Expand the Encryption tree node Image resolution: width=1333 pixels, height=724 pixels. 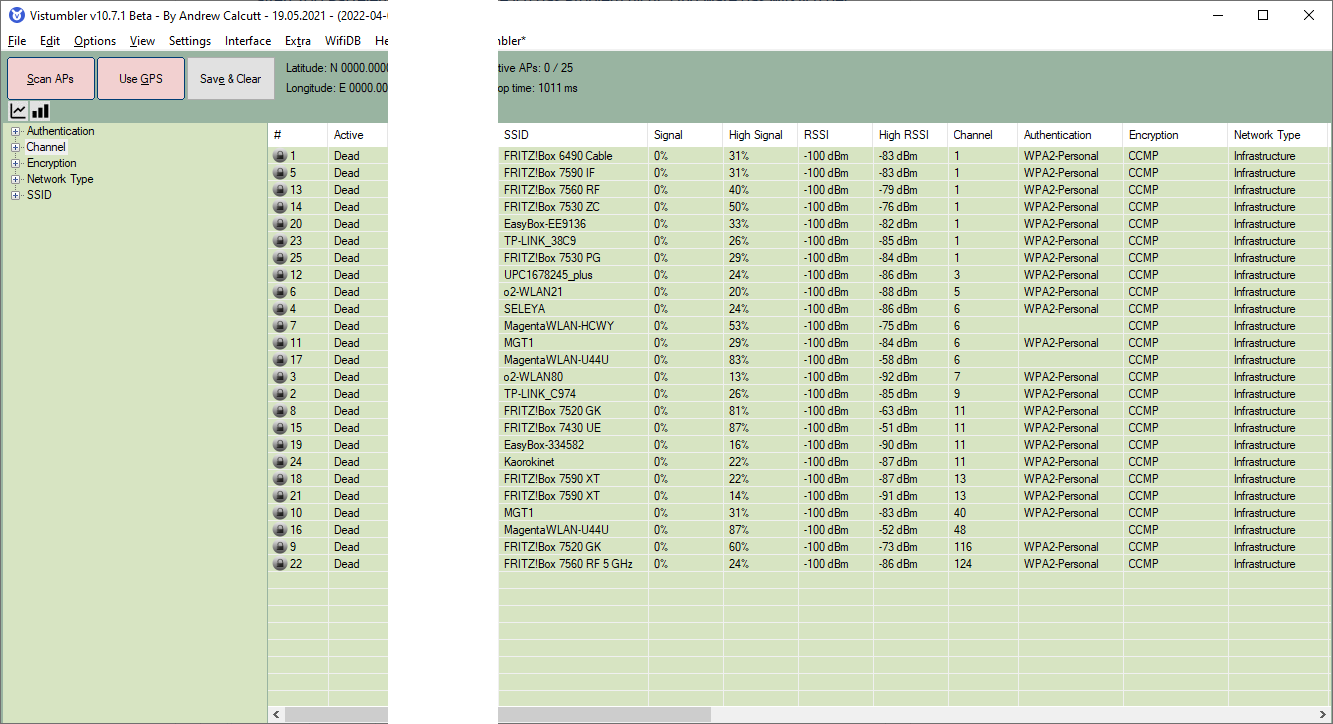[x=15, y=163]
